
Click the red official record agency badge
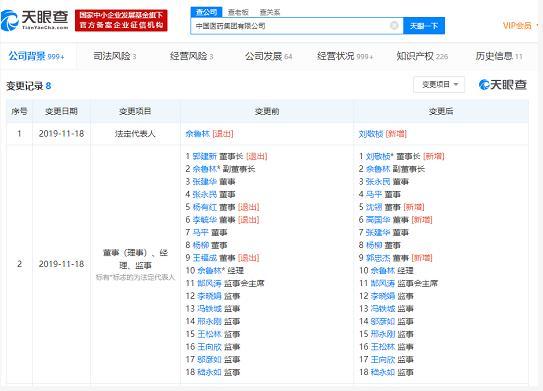121,20
